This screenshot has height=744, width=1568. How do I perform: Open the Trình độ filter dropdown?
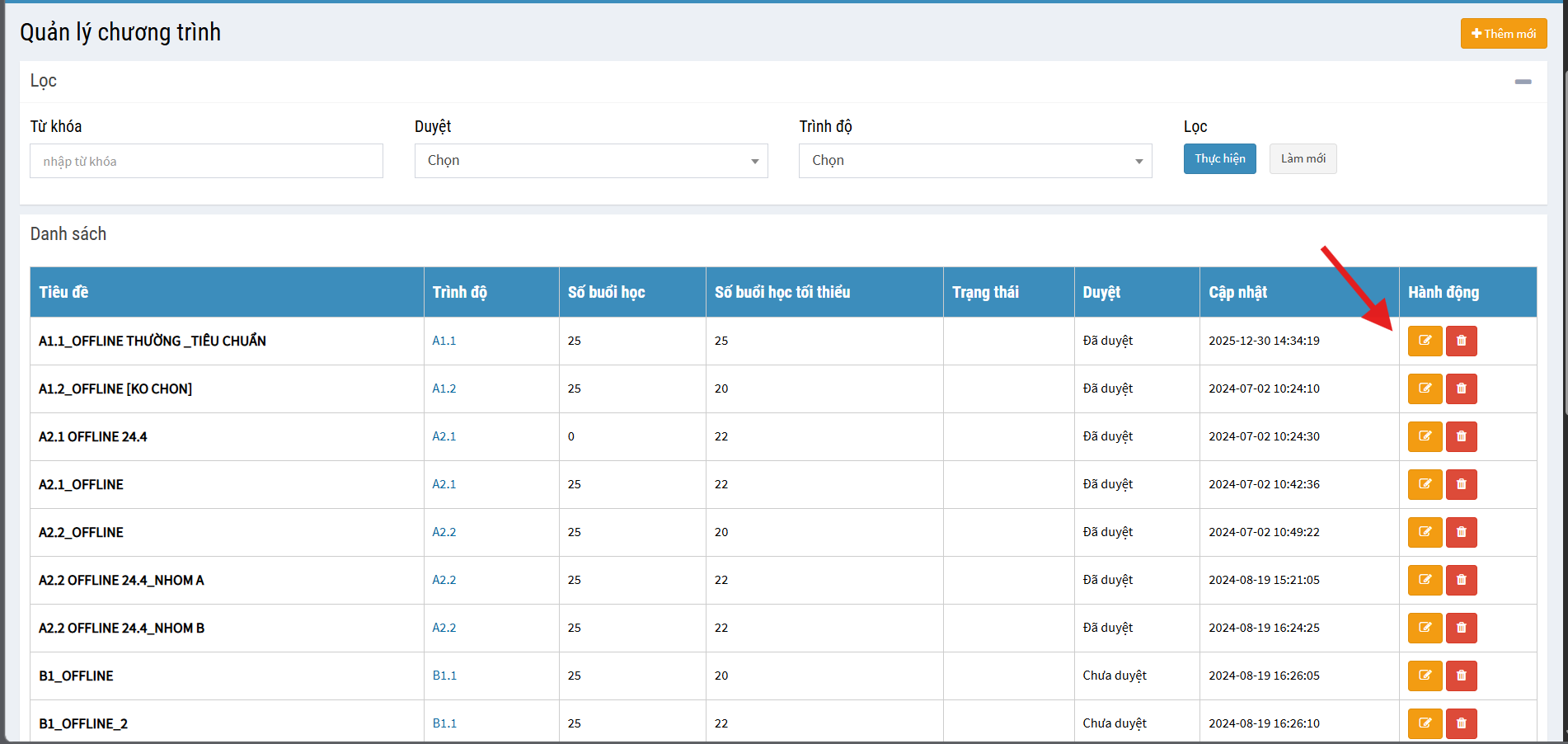(x=974, y=161)
